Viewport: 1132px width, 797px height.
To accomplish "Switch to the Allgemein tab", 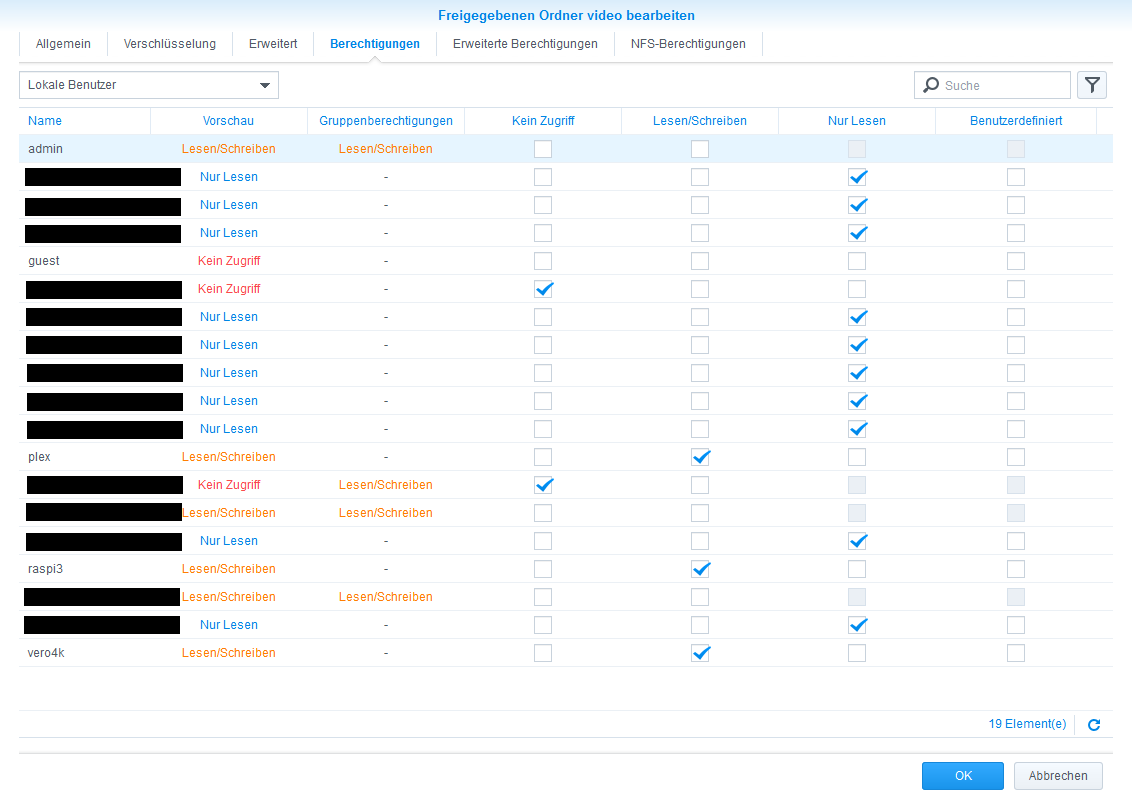I will (x=64, y=44).
